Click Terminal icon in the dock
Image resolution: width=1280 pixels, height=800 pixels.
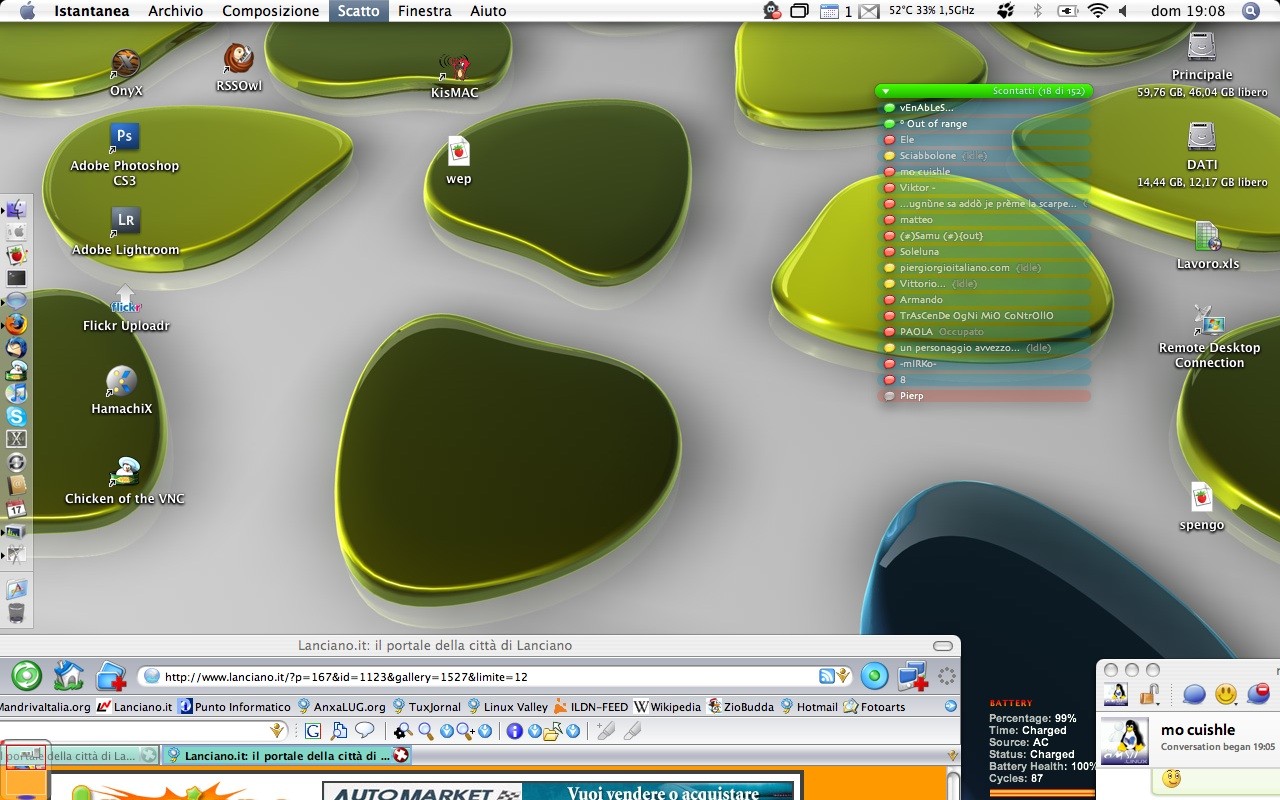coord(16,278)
